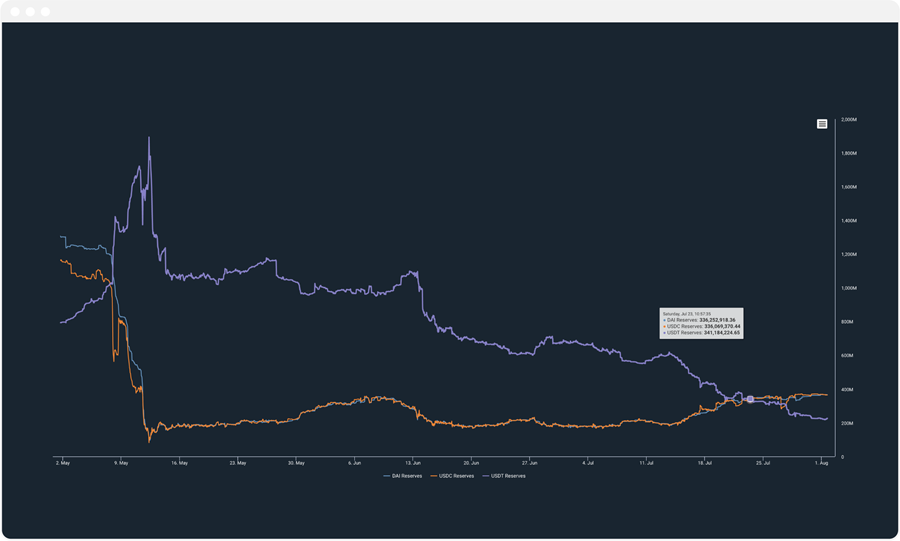Open the chart hamburger context menu

(822, 124)
